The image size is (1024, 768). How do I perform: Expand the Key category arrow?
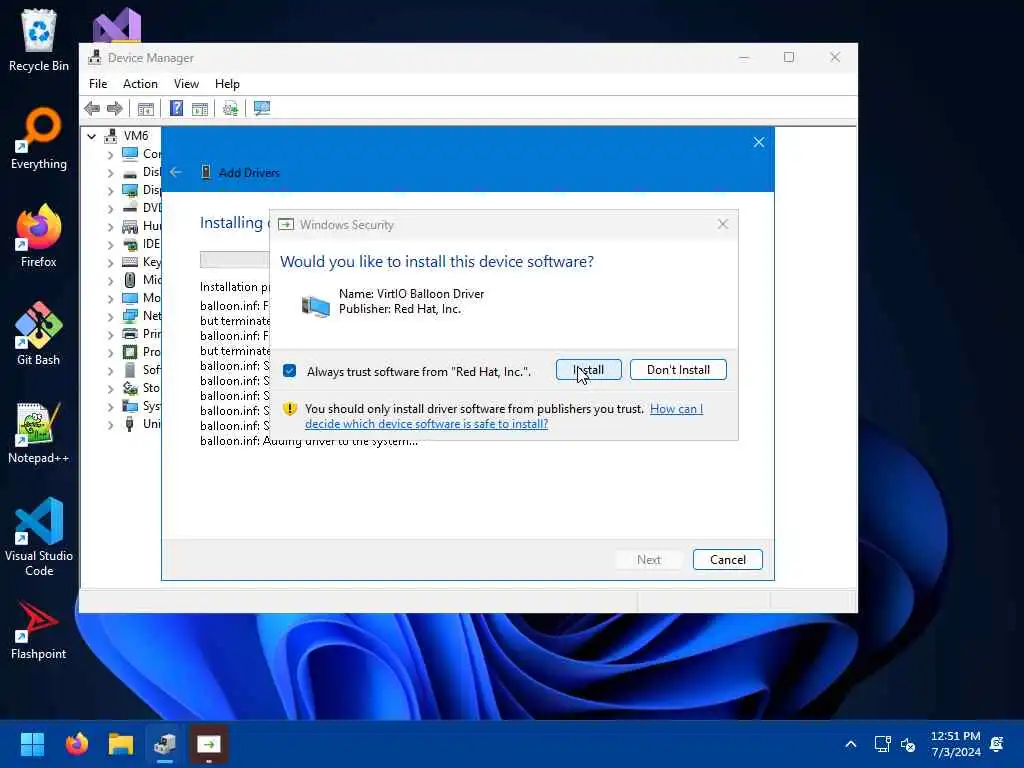pyautogui.click(x=110, y=263)
